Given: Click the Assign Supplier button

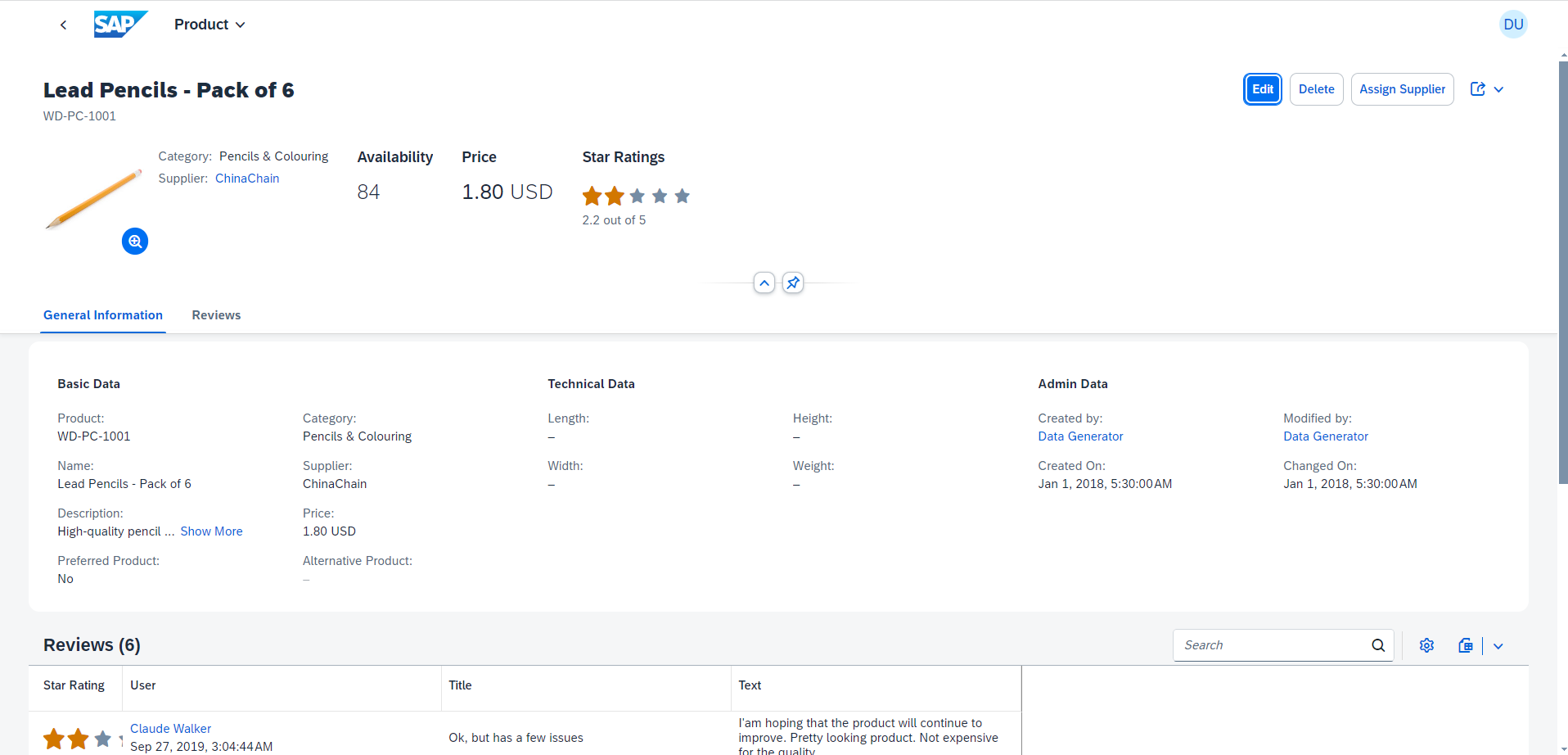Looking at the screenshot, I should pos(1401,89).
